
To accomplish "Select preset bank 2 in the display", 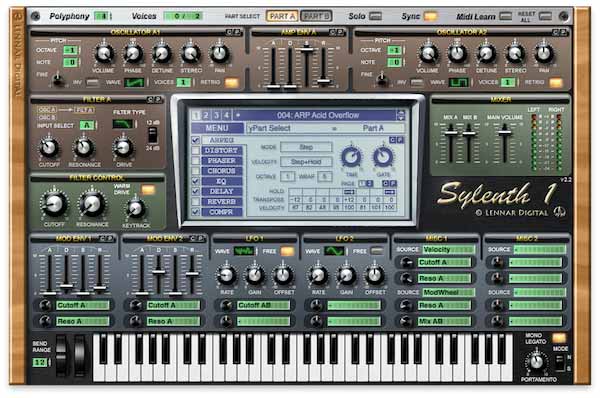I will [x=206, y=115].
